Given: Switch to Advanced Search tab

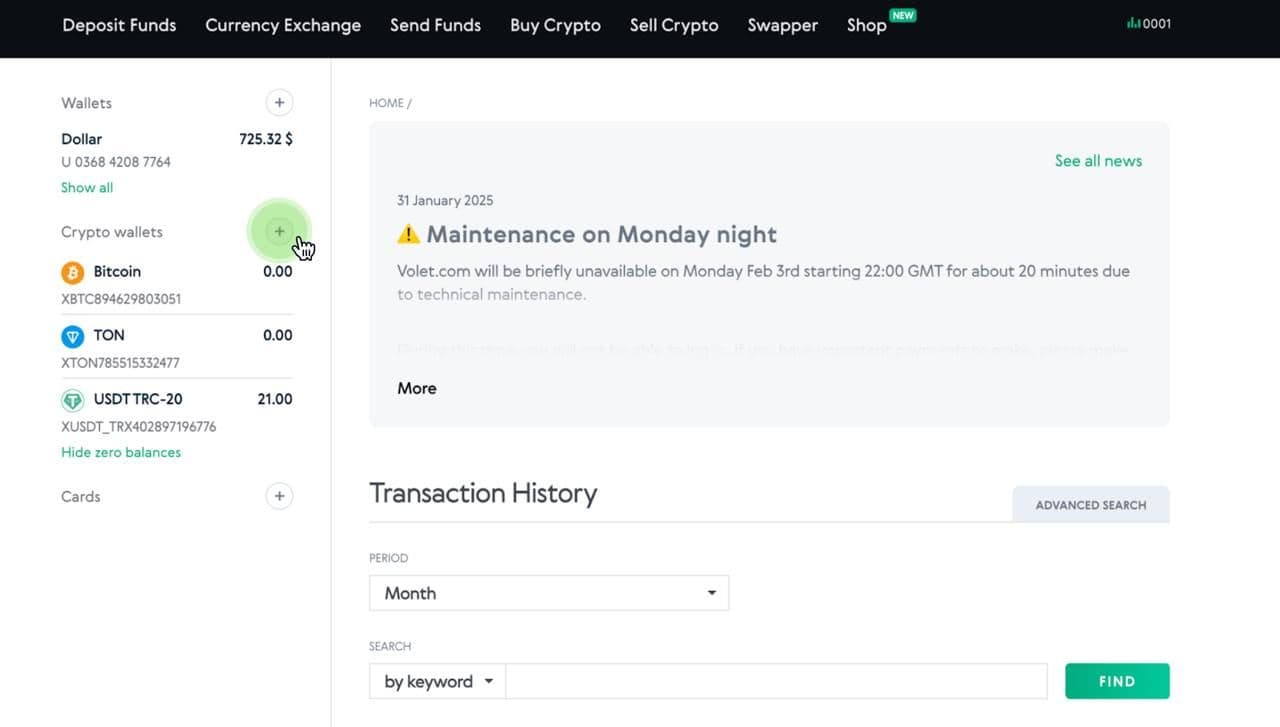Looking at the screenshot, I should coord(1090,505).
